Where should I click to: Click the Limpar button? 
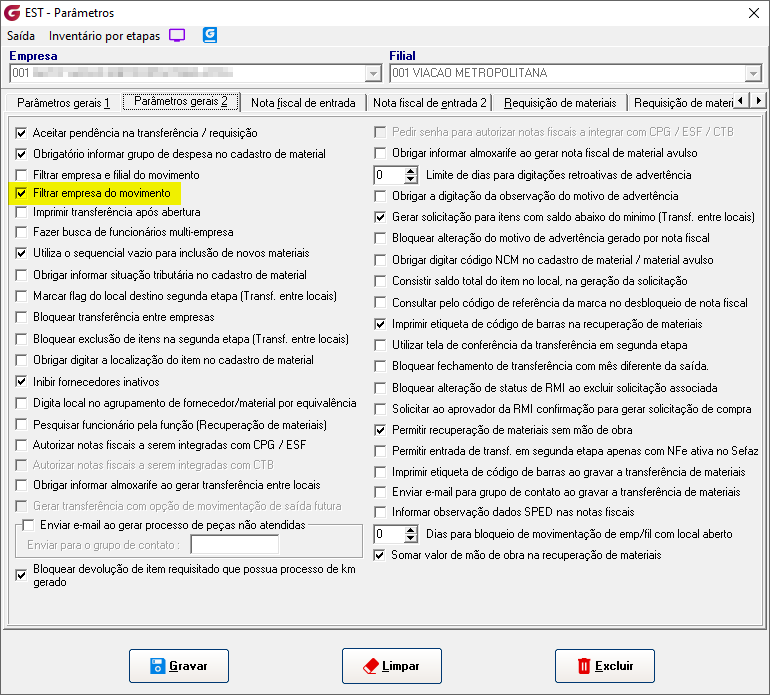[x=391, y=666]
